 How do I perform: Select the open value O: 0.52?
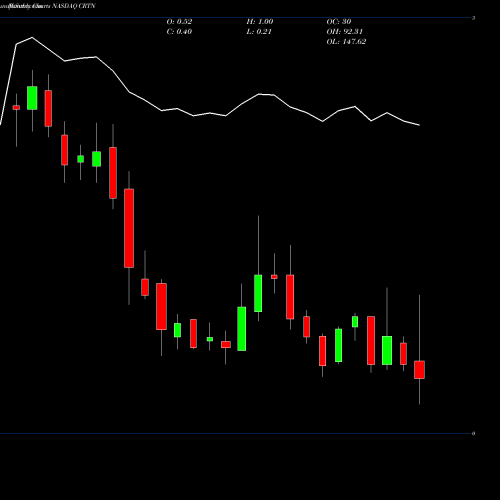pos(179,22)
